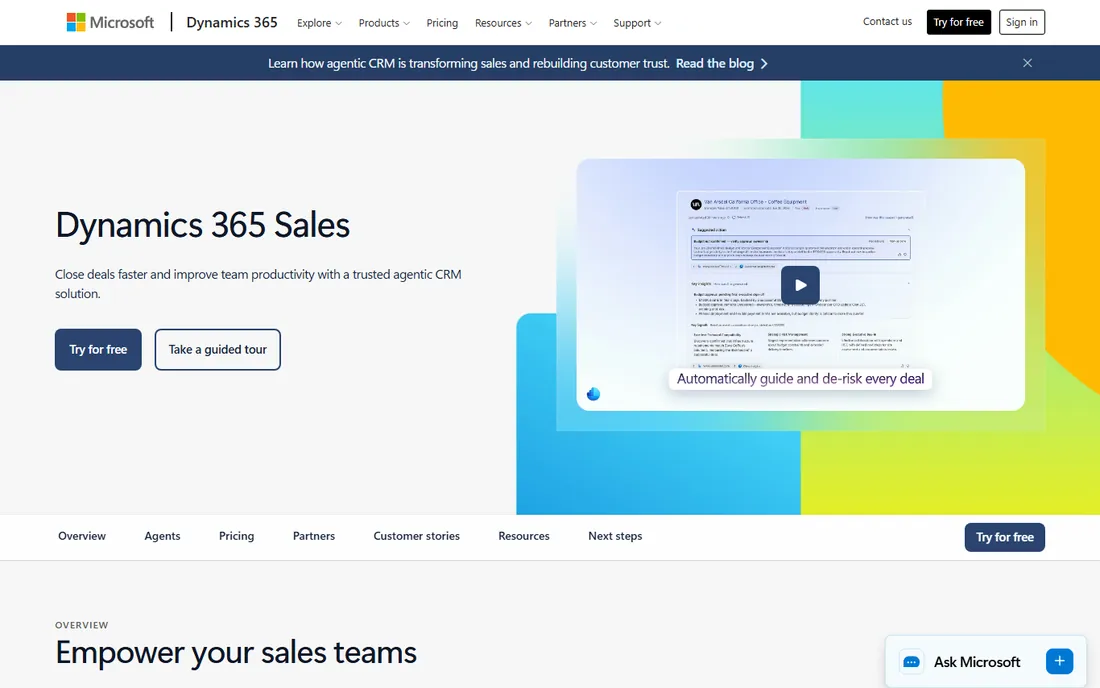Open the Contact us link
1100x688 pixels.
pyautogui.click(x=887, y=22)
